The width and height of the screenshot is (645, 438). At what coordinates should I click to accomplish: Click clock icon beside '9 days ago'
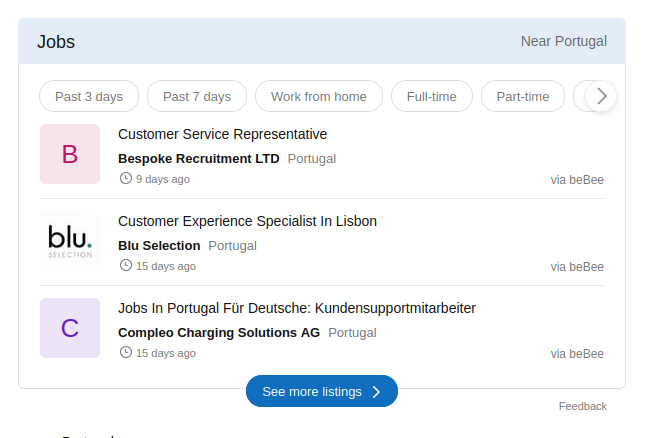[126, 179]
